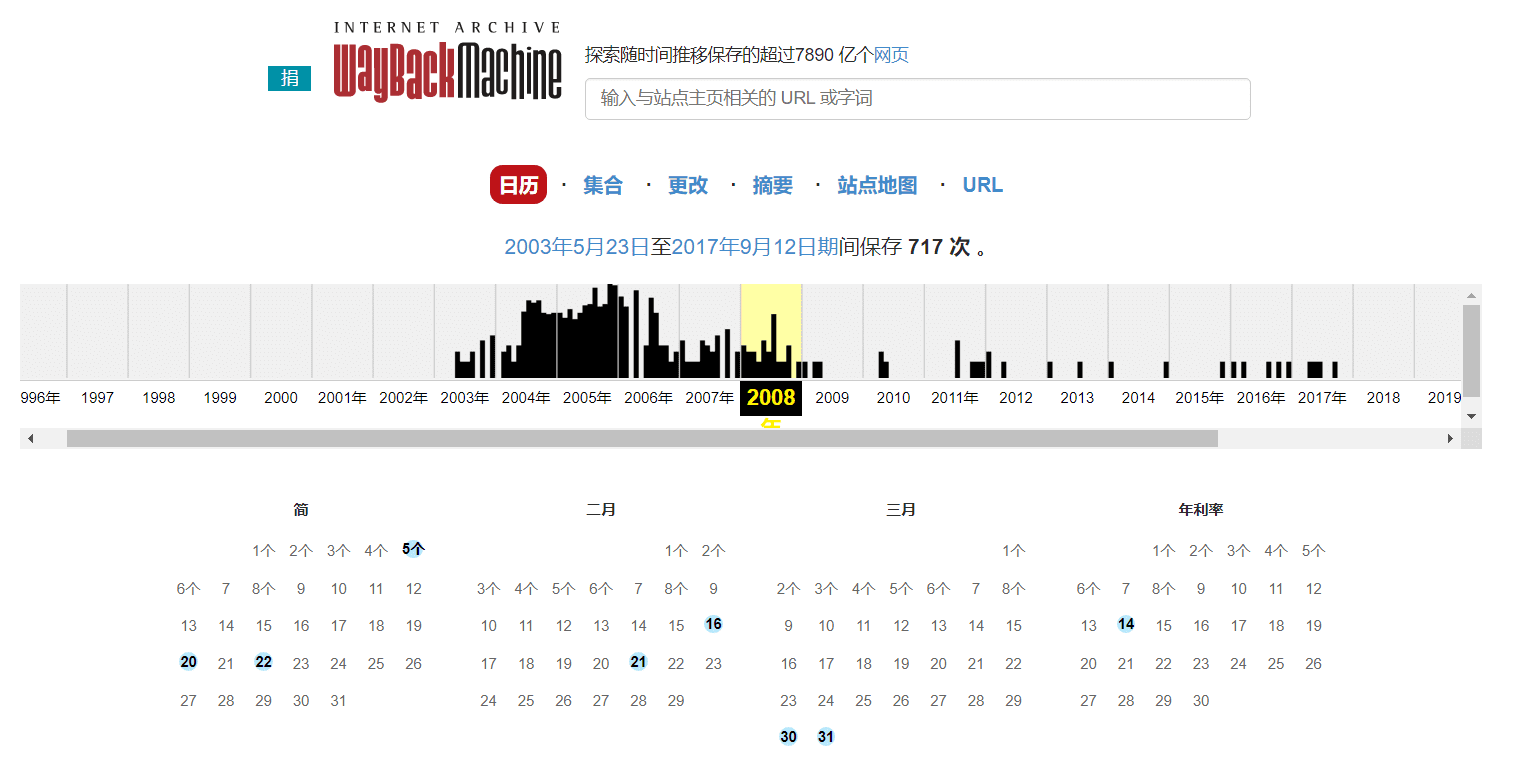Screen dimensions: 1516x760
Task: Open the 网页 hyperlink
Action: (891, 55)
